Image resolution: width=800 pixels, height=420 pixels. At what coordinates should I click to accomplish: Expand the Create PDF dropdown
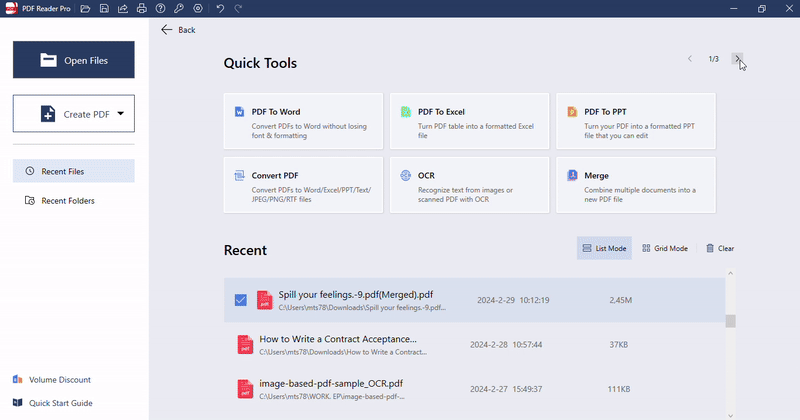point(121,114)
